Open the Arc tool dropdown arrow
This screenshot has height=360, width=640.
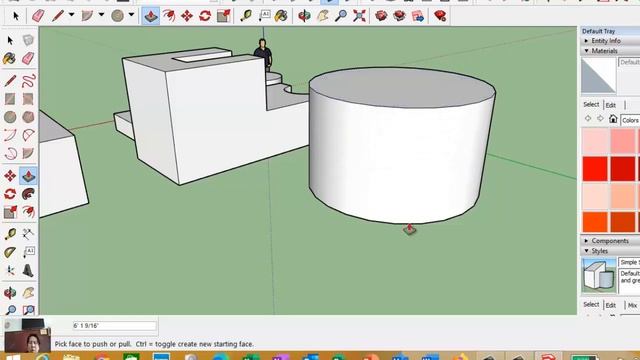coord(101,15)
